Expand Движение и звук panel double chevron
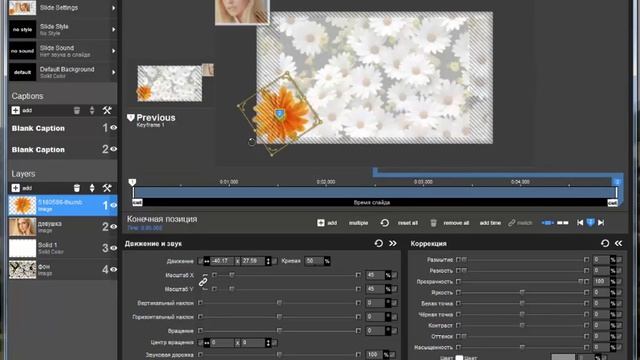Image resolution: width=640 pixels, height=360 pixels. coord(393,243)
